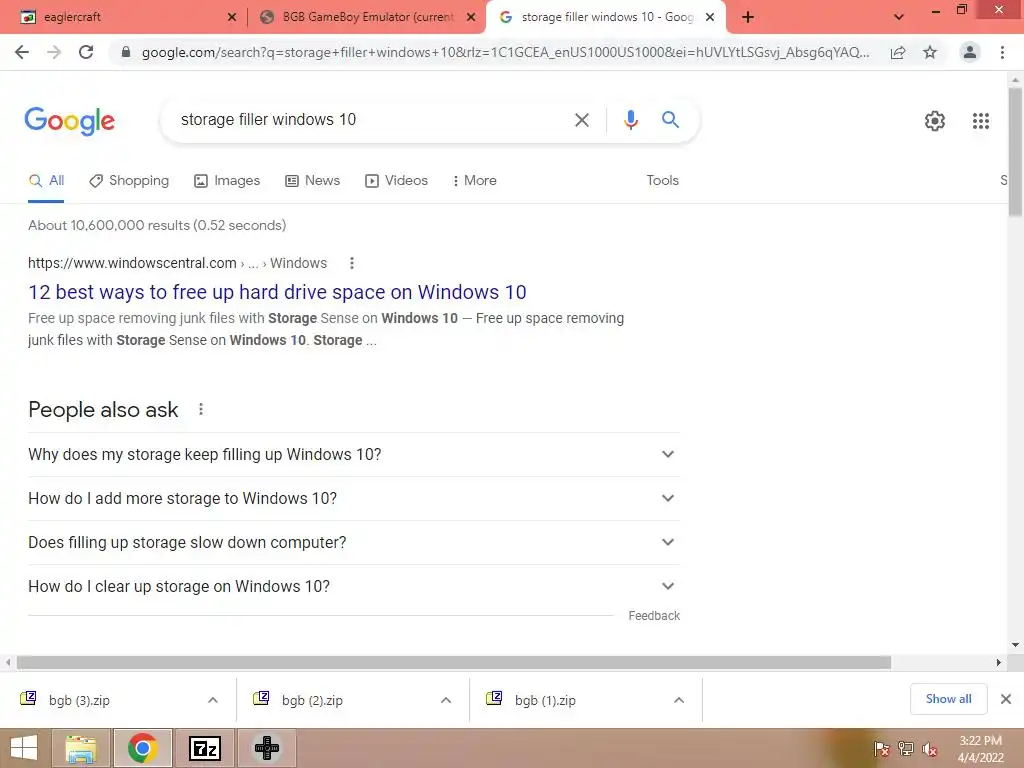Start voice search with microphone
This screenshot has width=1024, height=768.
(x=630, y=120)
